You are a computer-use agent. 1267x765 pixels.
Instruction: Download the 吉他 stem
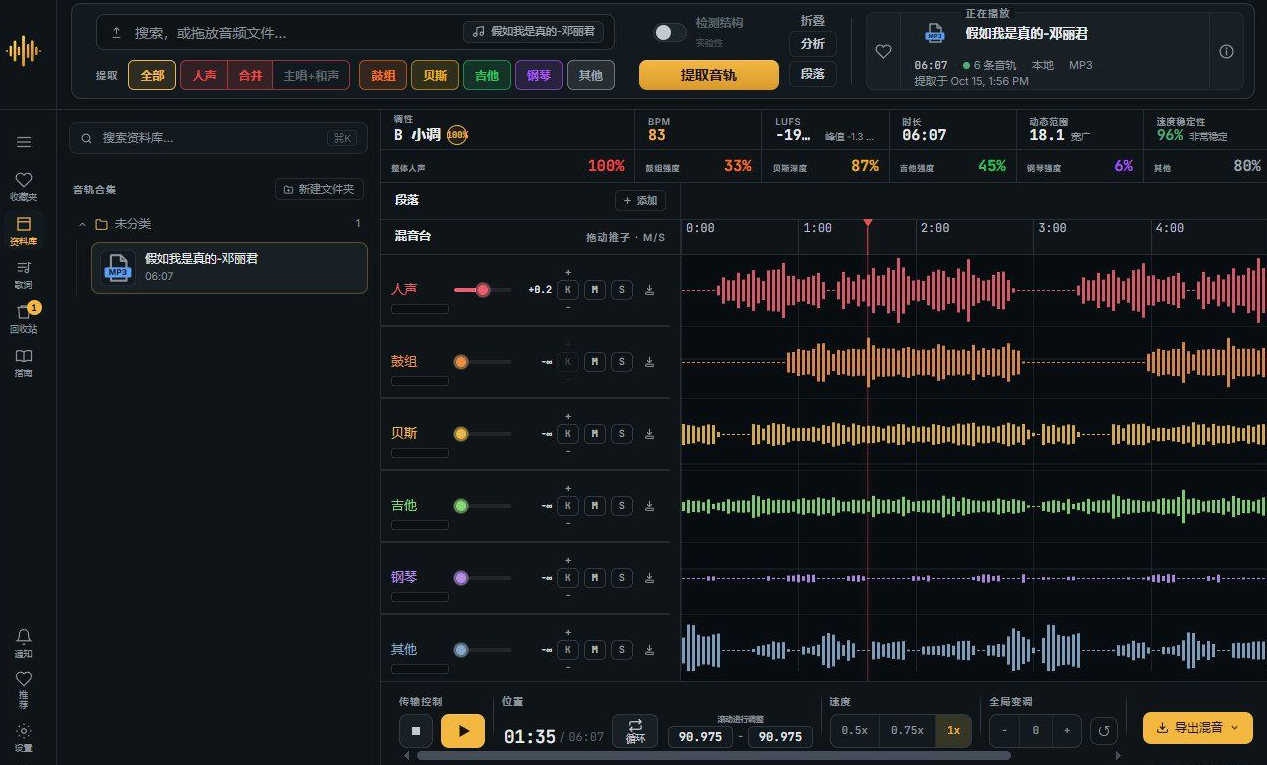pos(649,506)
